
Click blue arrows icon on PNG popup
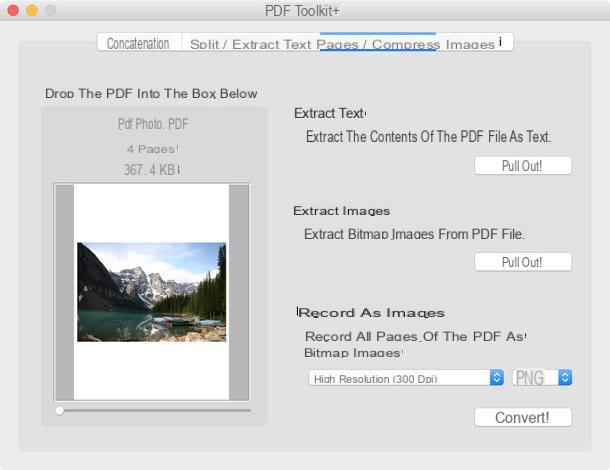(565, 377)
